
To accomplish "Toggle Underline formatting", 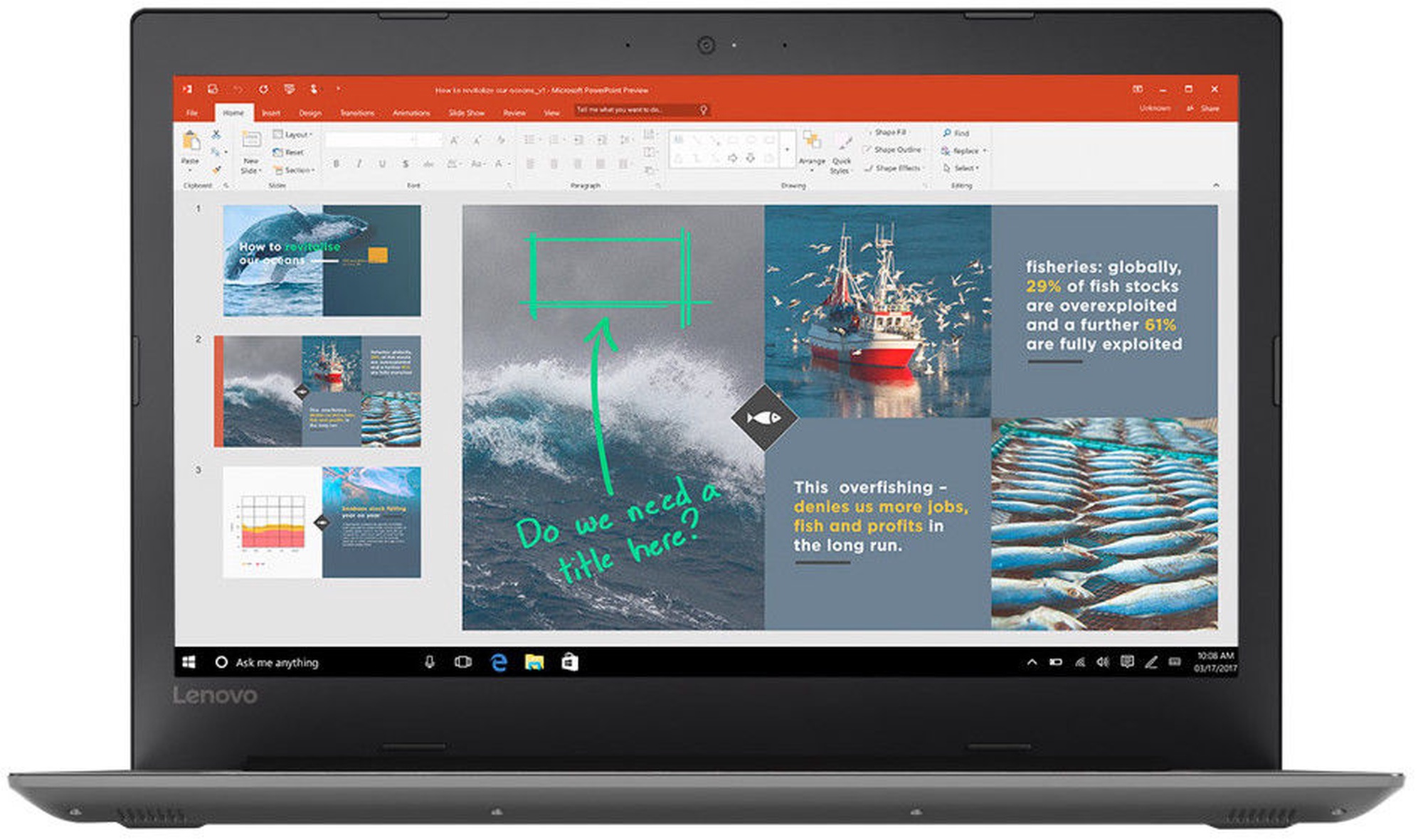I will (382, 164).
